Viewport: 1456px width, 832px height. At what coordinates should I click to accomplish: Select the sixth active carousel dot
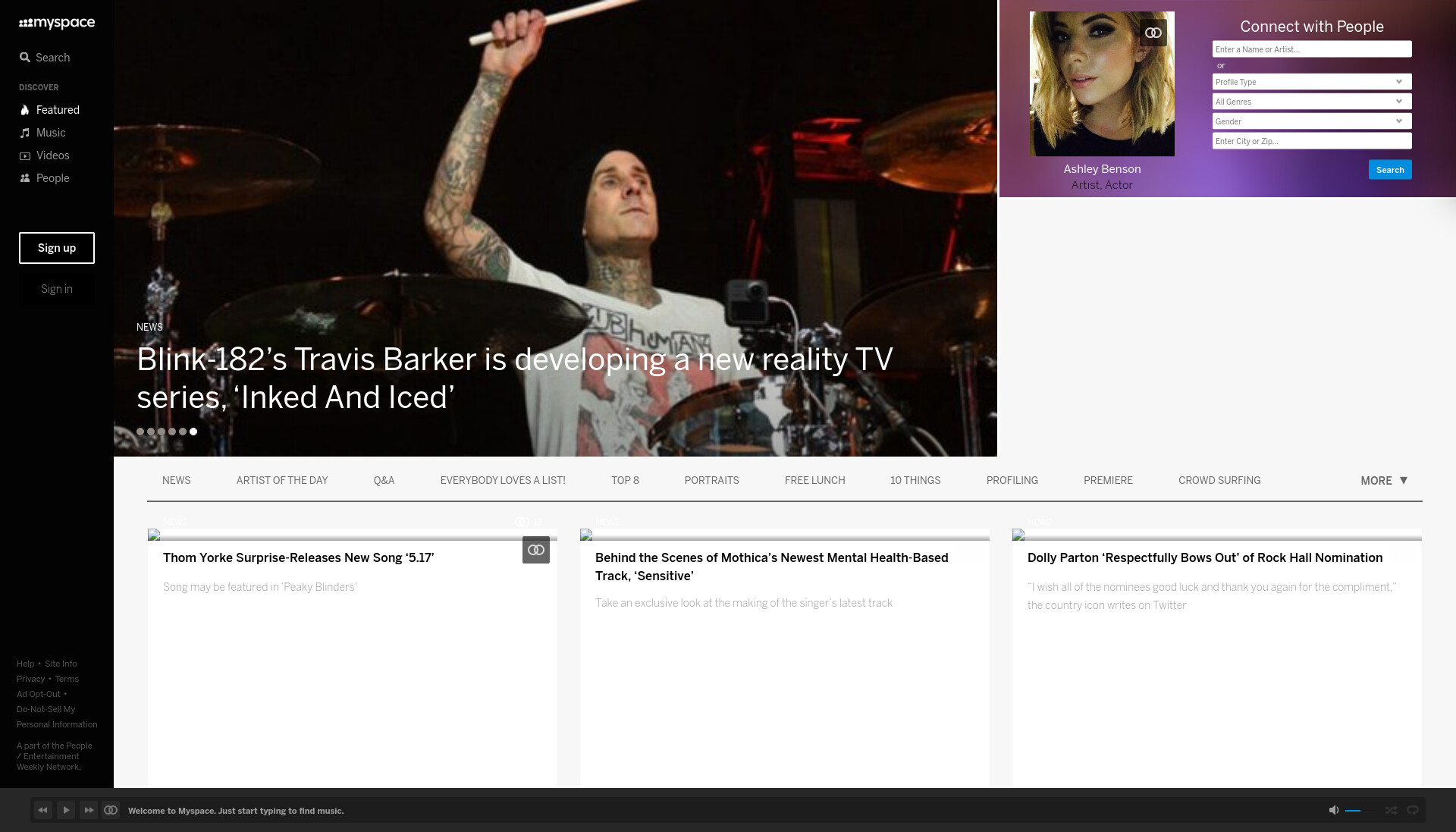(x=193, y=432)
